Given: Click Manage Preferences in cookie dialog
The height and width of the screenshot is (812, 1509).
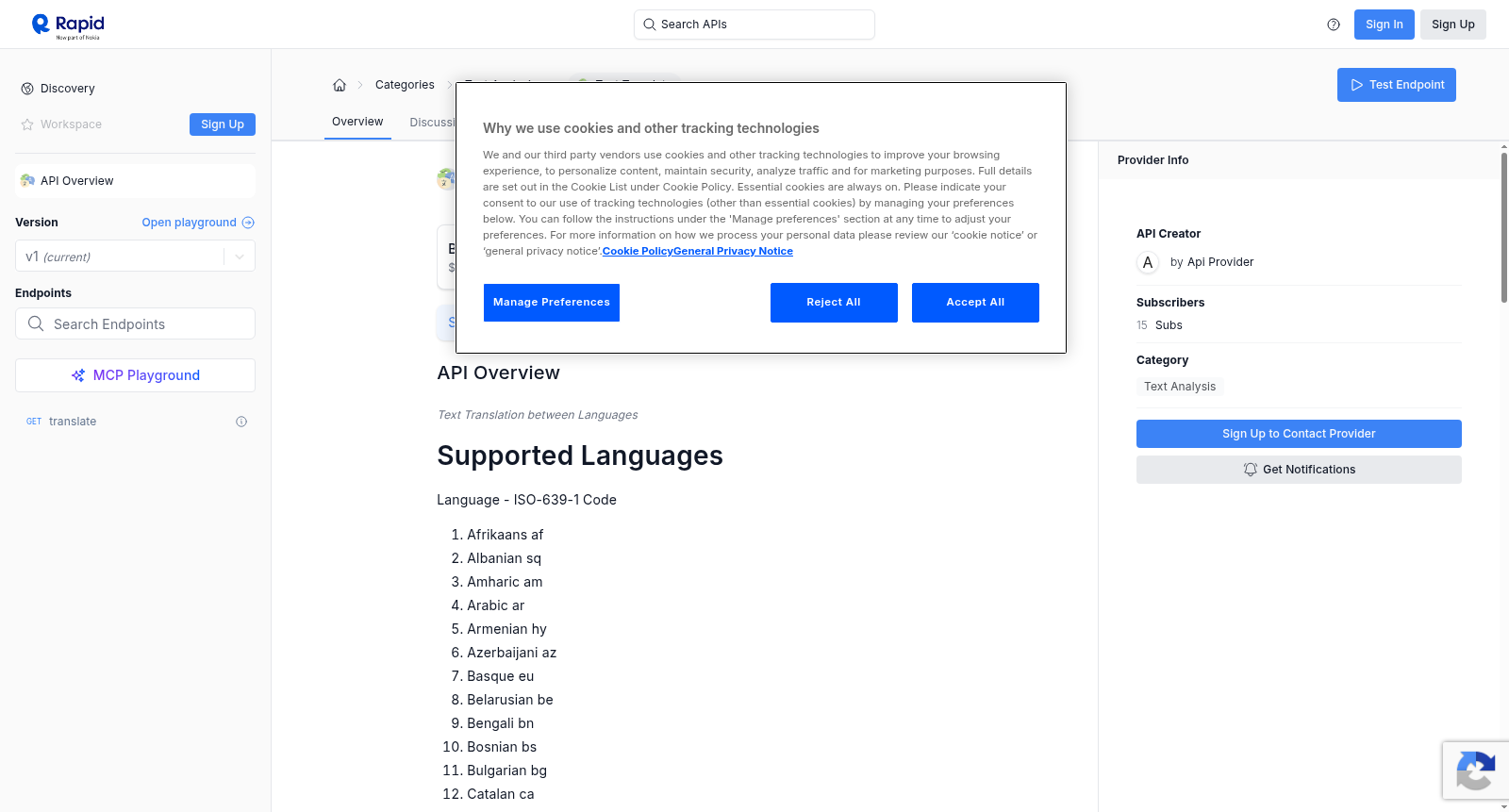Looking at the screenshot, I should coord(552,303).
